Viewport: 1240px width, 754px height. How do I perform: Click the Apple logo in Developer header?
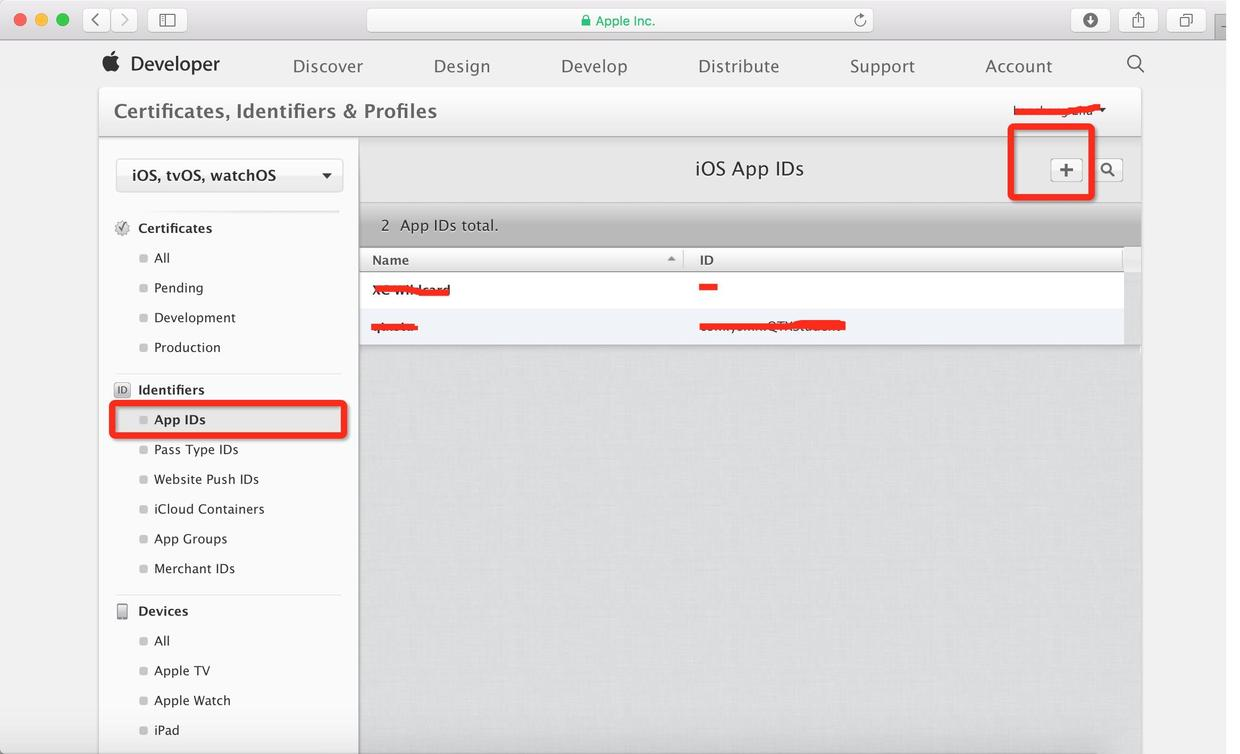111,62
